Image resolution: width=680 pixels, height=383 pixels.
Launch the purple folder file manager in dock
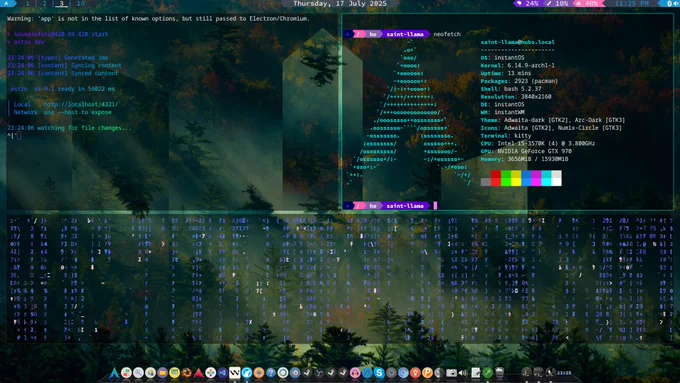click(x=162, y=373)
